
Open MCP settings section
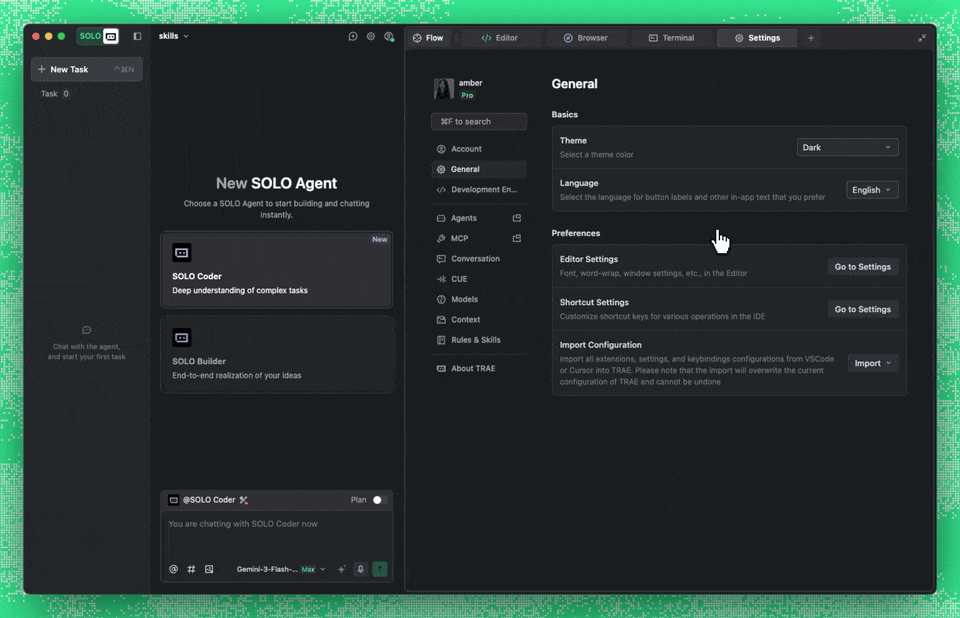459,238
